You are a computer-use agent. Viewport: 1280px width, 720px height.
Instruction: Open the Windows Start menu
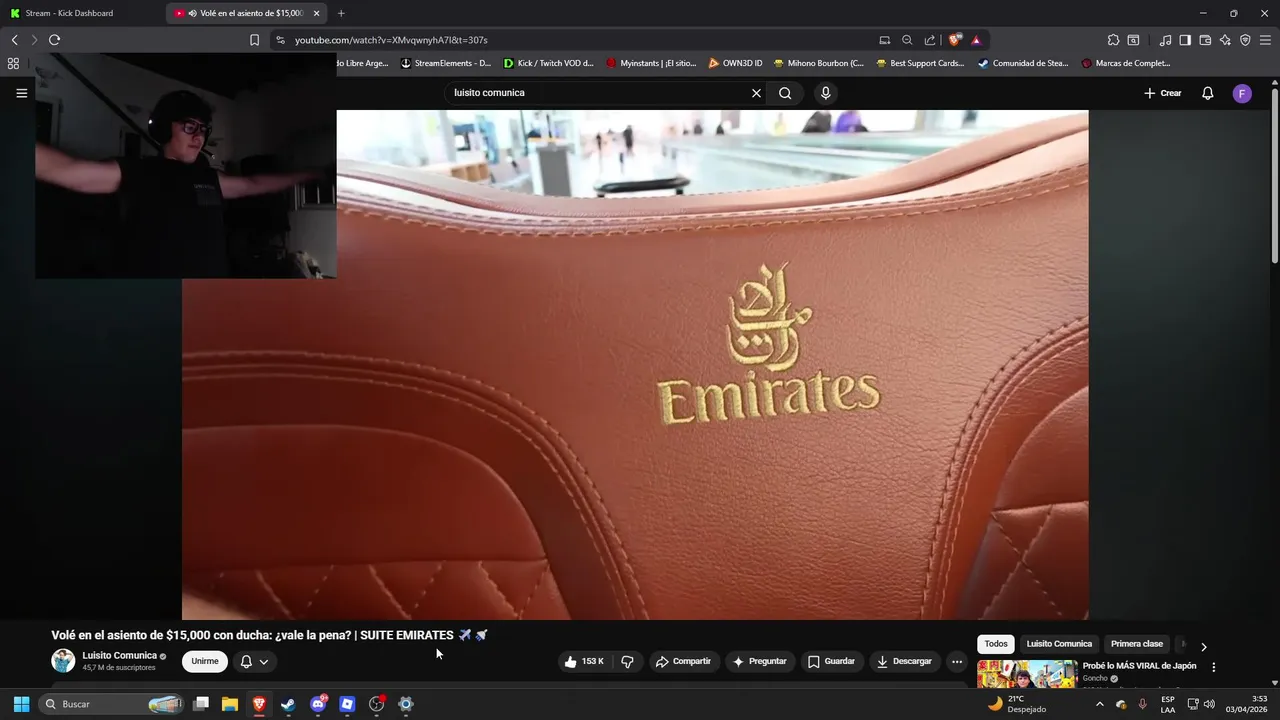pos(21,704)
